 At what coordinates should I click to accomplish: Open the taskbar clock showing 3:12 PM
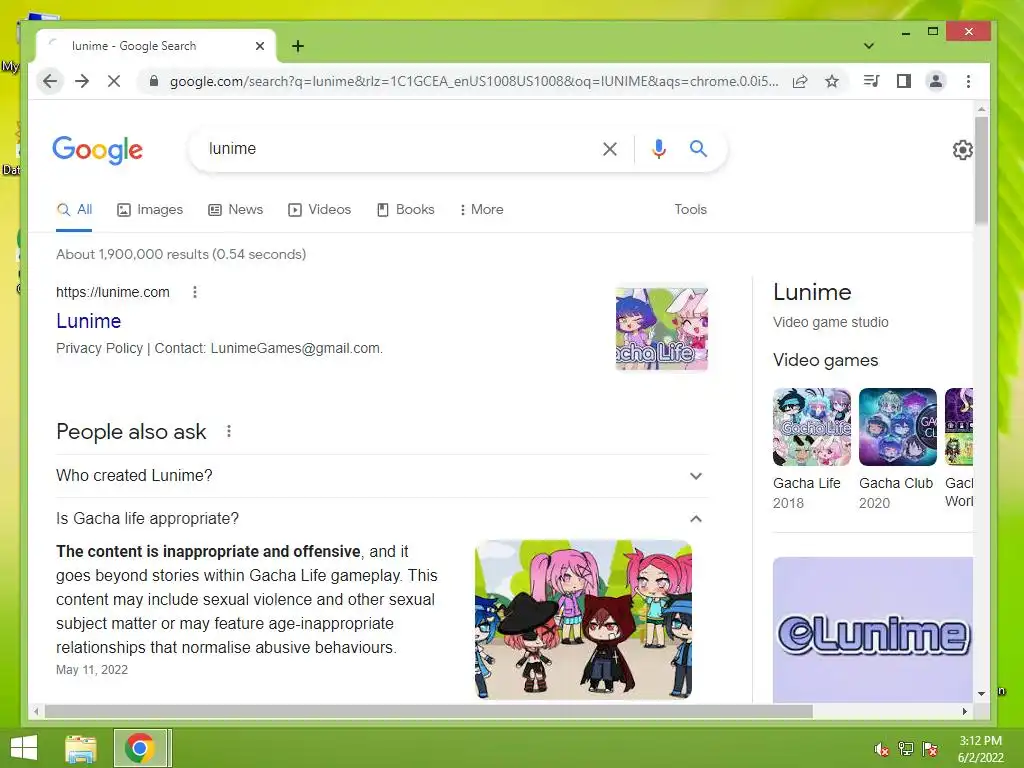point(980,749)
